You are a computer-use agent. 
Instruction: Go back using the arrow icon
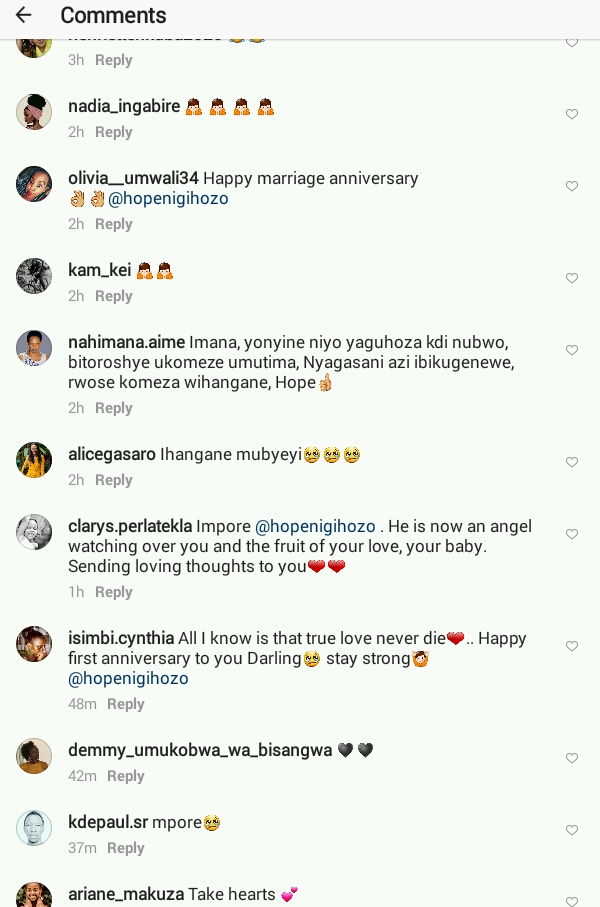[24, 16]
